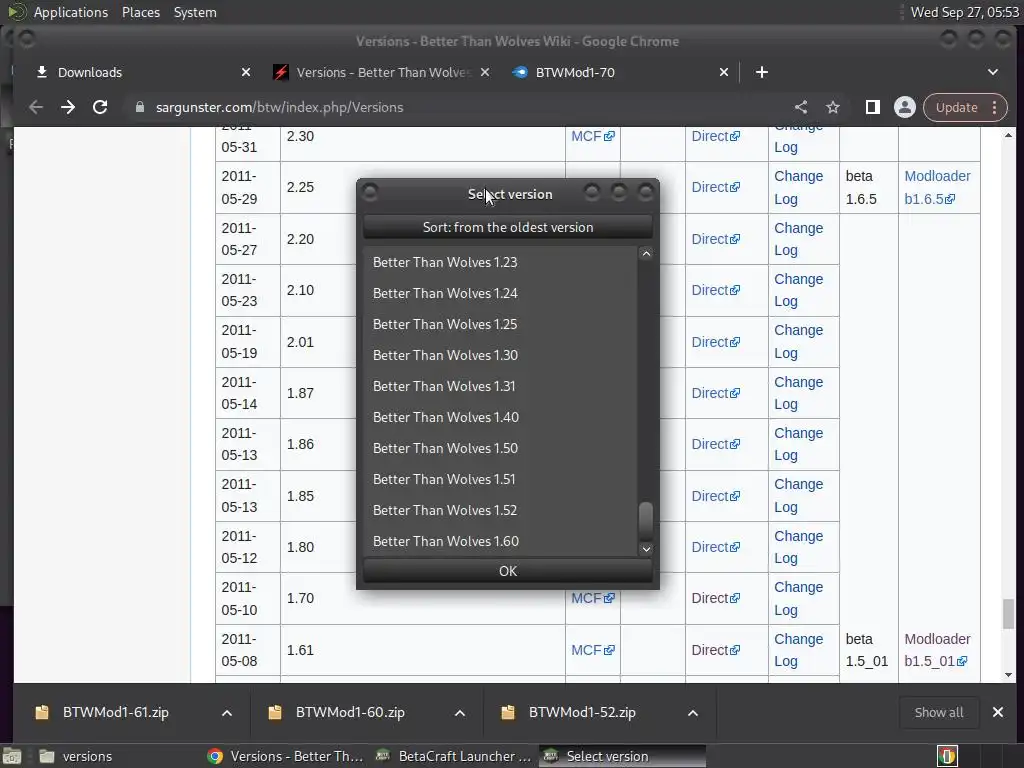Image resolution: width=1024 pixels, height=768 pixels.
Task: Click the version list scrollbar thumb
Action: [646, 520]
